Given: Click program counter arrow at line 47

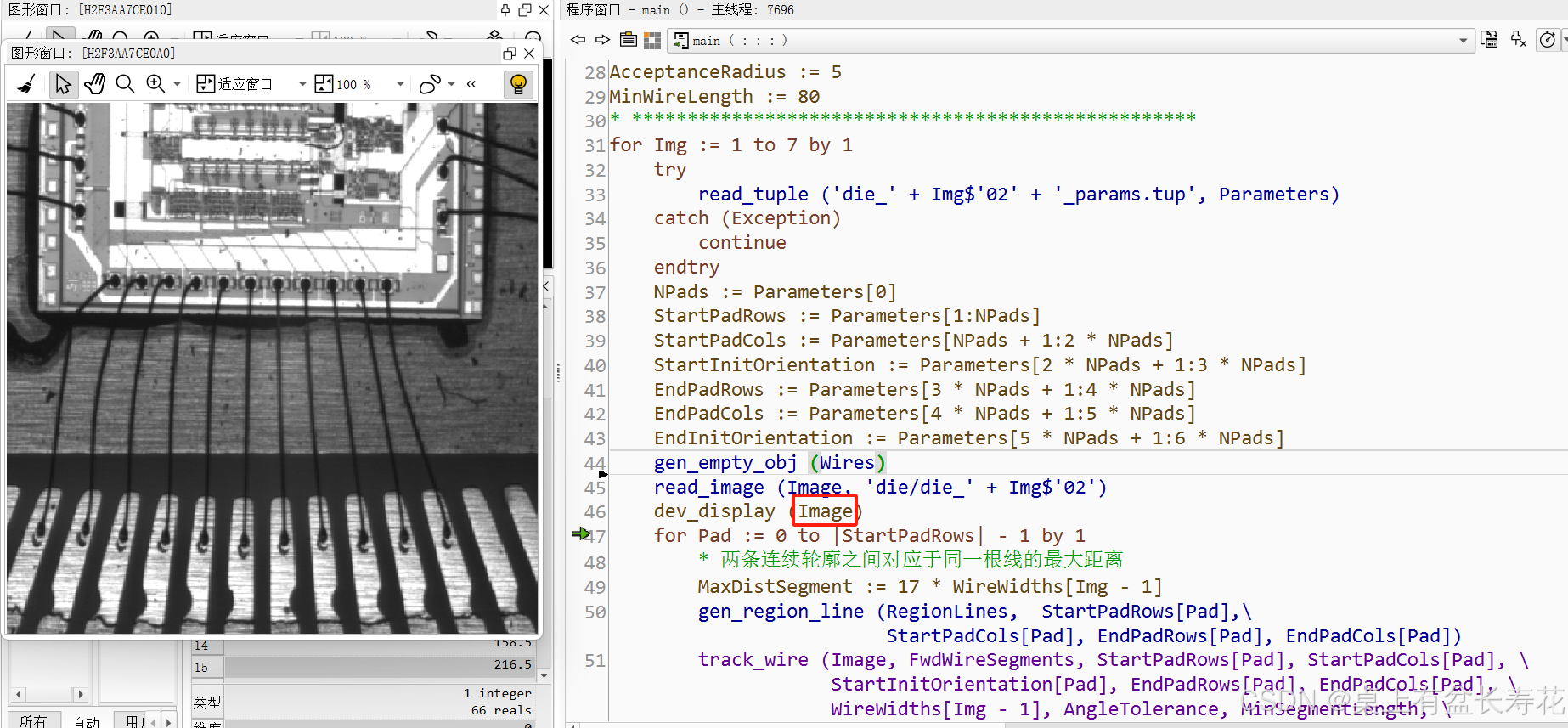Looking at the screenshot, I should tap(581, 533).
